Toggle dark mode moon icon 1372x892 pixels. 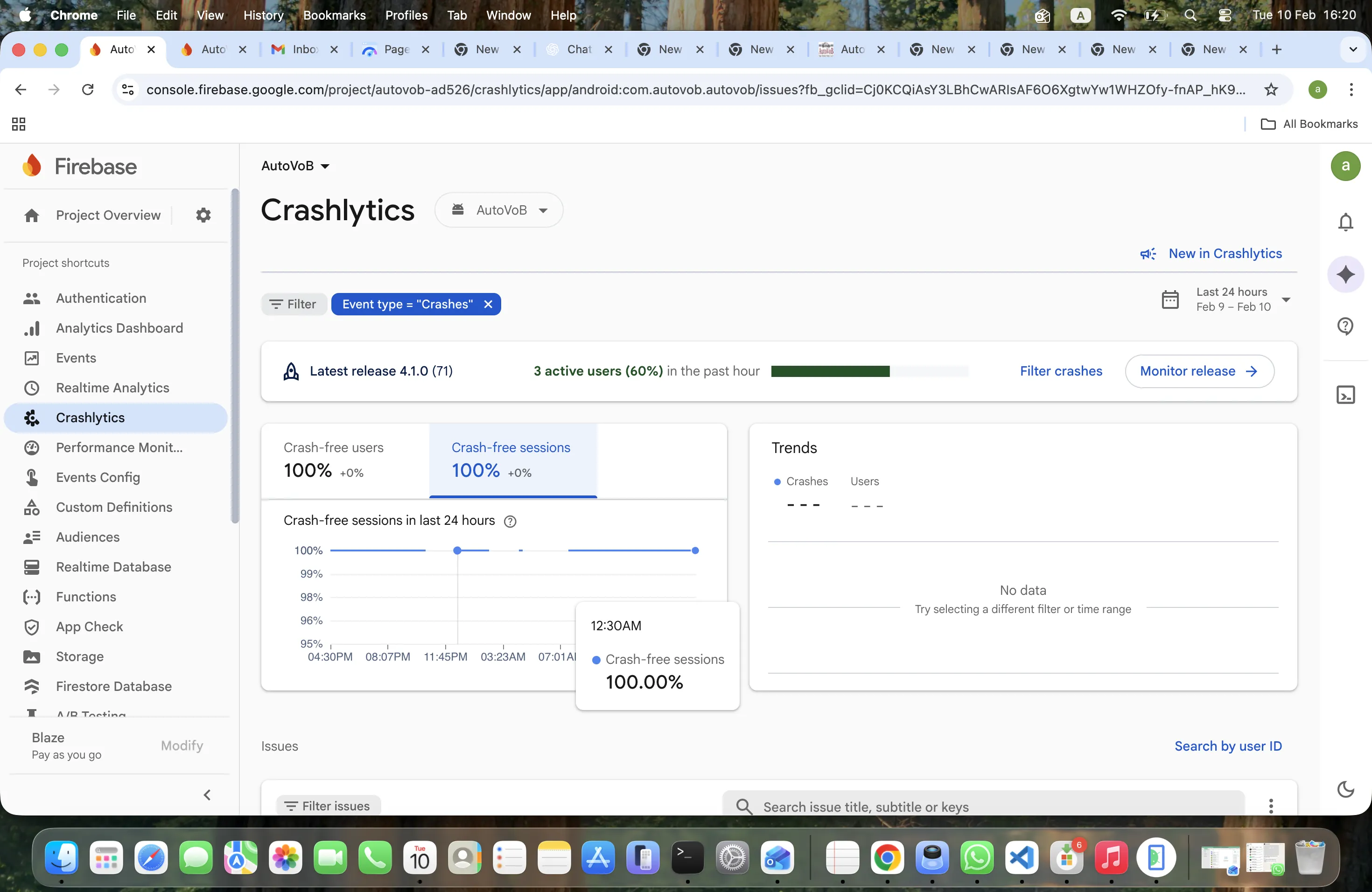(1345, 789)
